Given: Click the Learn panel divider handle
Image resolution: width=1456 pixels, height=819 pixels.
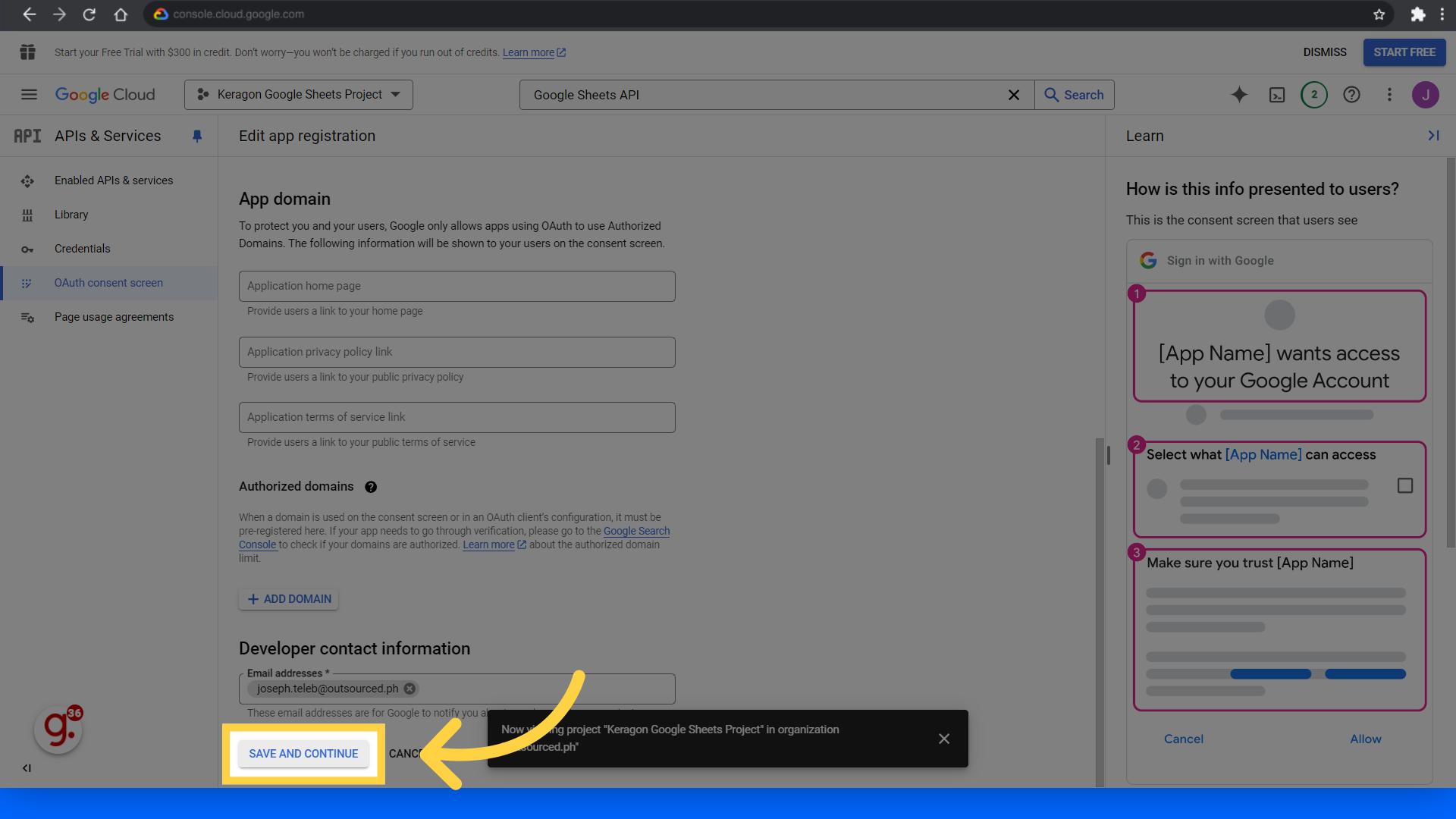Looking at the screenshot, I should 1108,455.
